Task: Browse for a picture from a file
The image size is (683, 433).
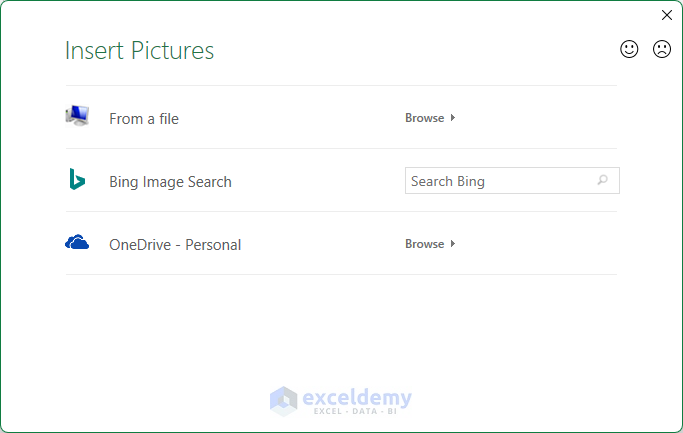Action: (x=424, y=118)
